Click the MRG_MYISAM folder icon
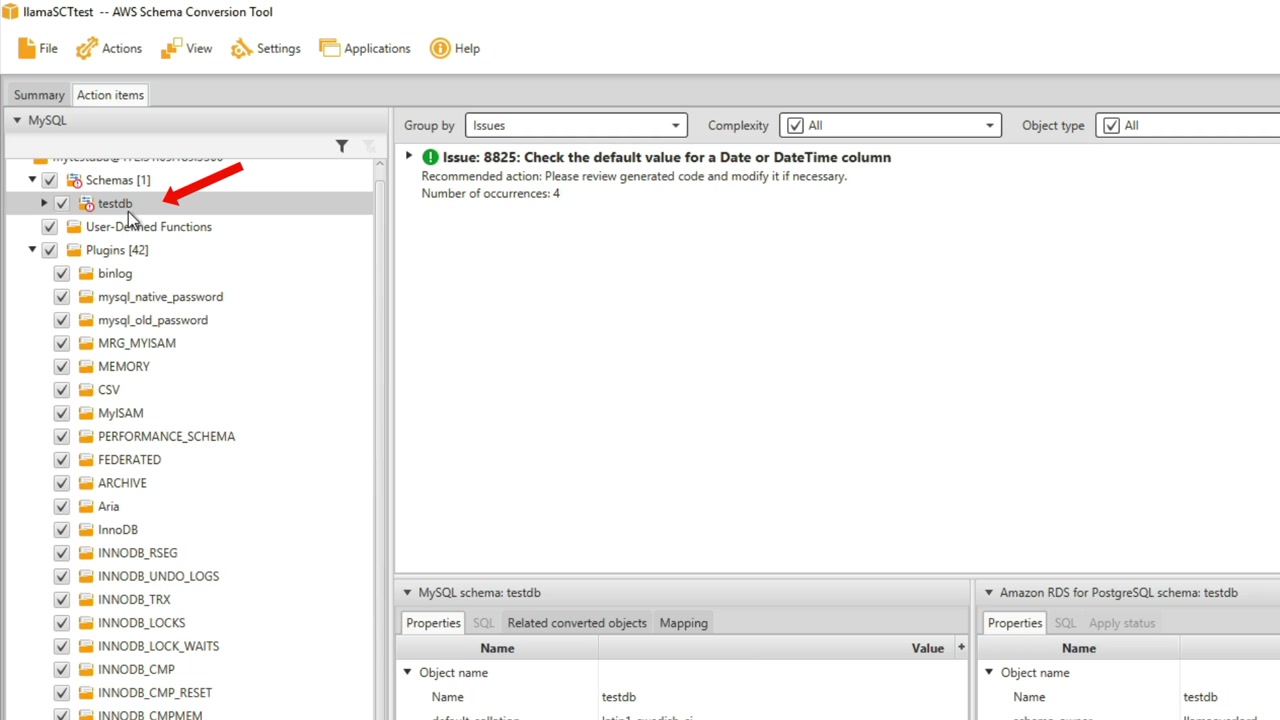The image size is (1280, 720). click(x=86, y=343)
